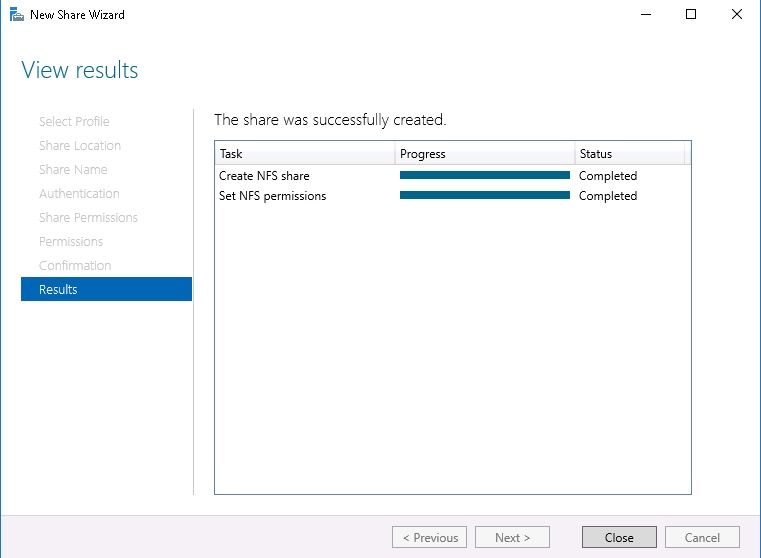761x558 pixels.
Task: Click the Create NFS share progress bar
Action: click(x=485, y=175)
